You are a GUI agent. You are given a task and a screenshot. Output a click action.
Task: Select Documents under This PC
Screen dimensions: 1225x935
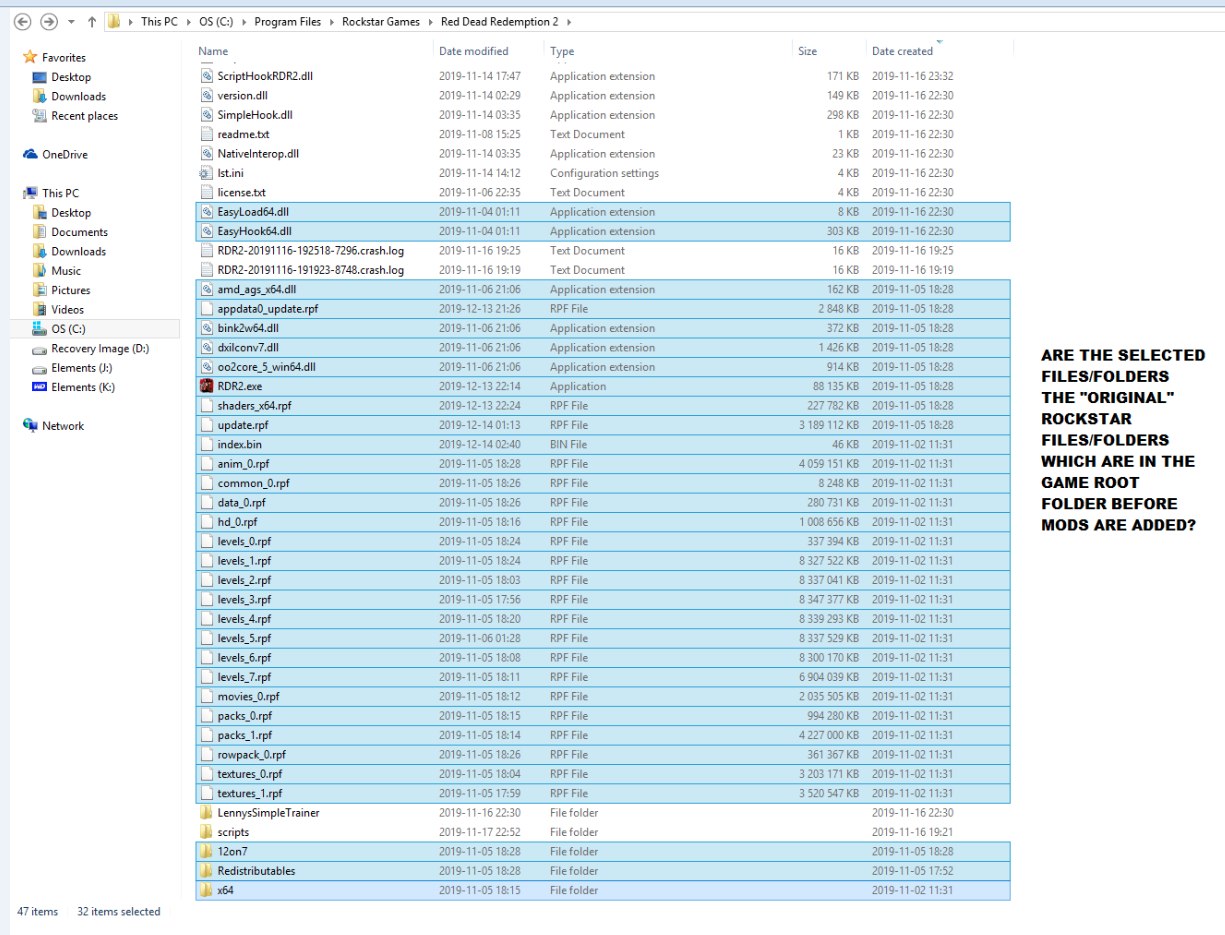coord(80,232)
